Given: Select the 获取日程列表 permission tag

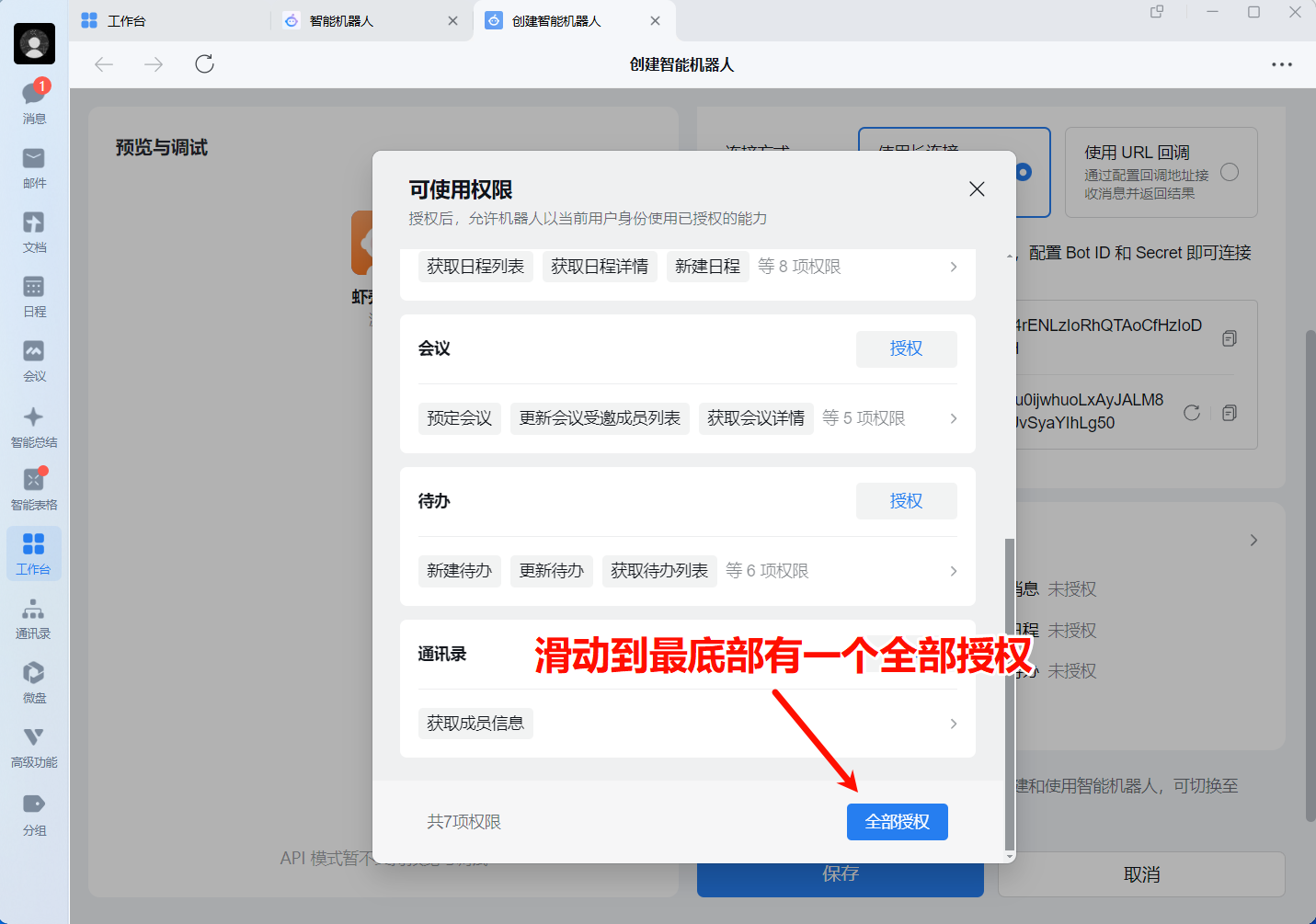Looking at the screenshot, I should coord(475,267).
